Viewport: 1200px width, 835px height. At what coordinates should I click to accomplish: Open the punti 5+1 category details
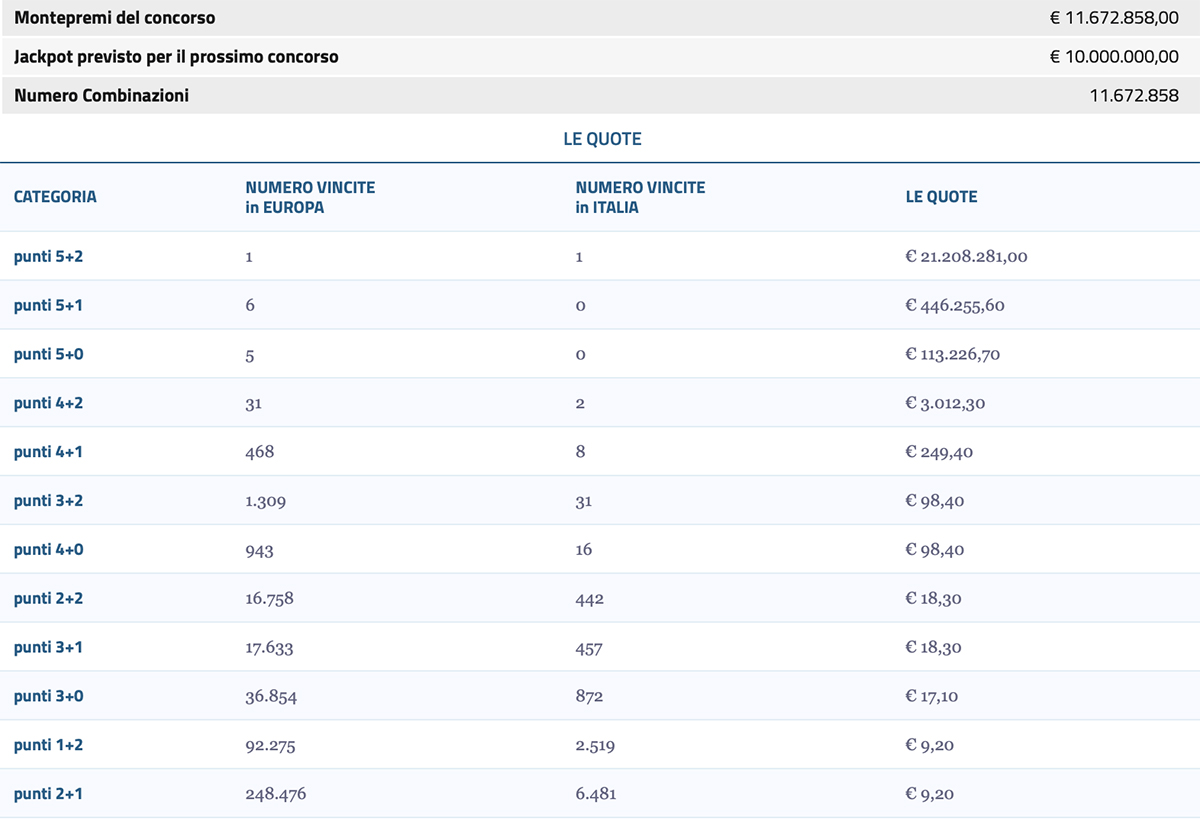tap(48, 305)
